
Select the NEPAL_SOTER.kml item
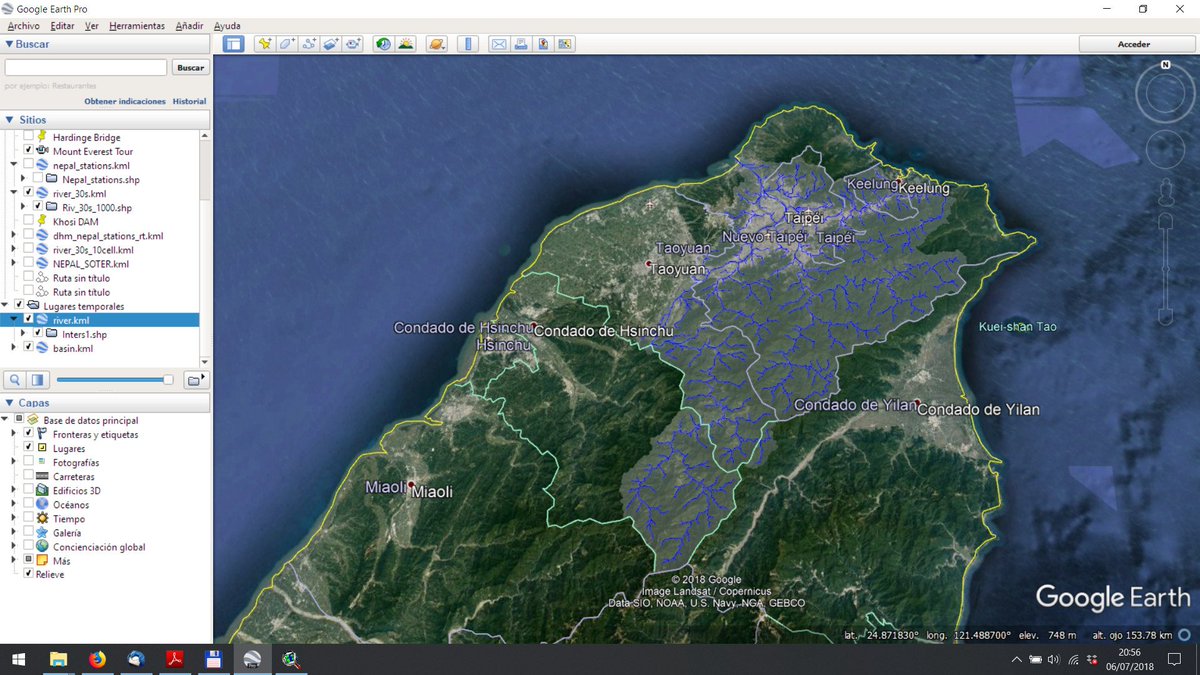click(91, 263)
